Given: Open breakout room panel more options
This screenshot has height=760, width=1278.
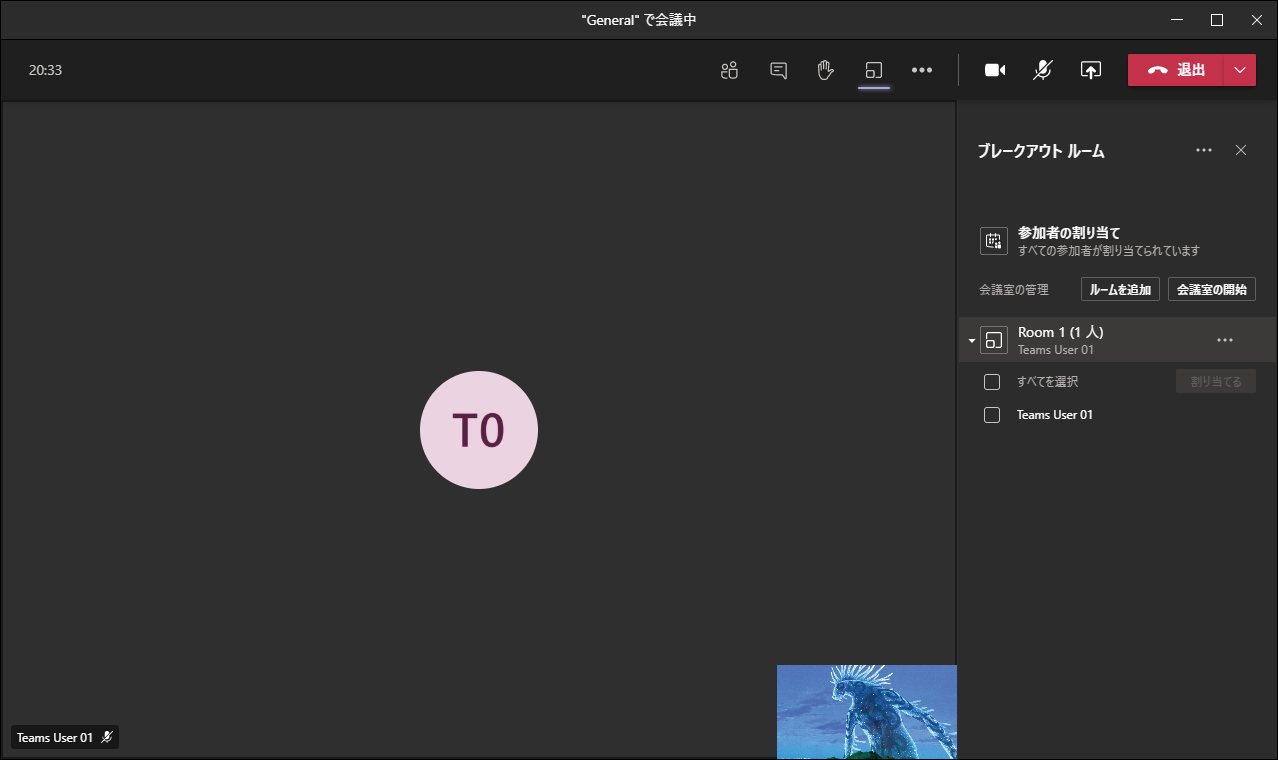Looking at the screenshot, I should pos(1204,150).
